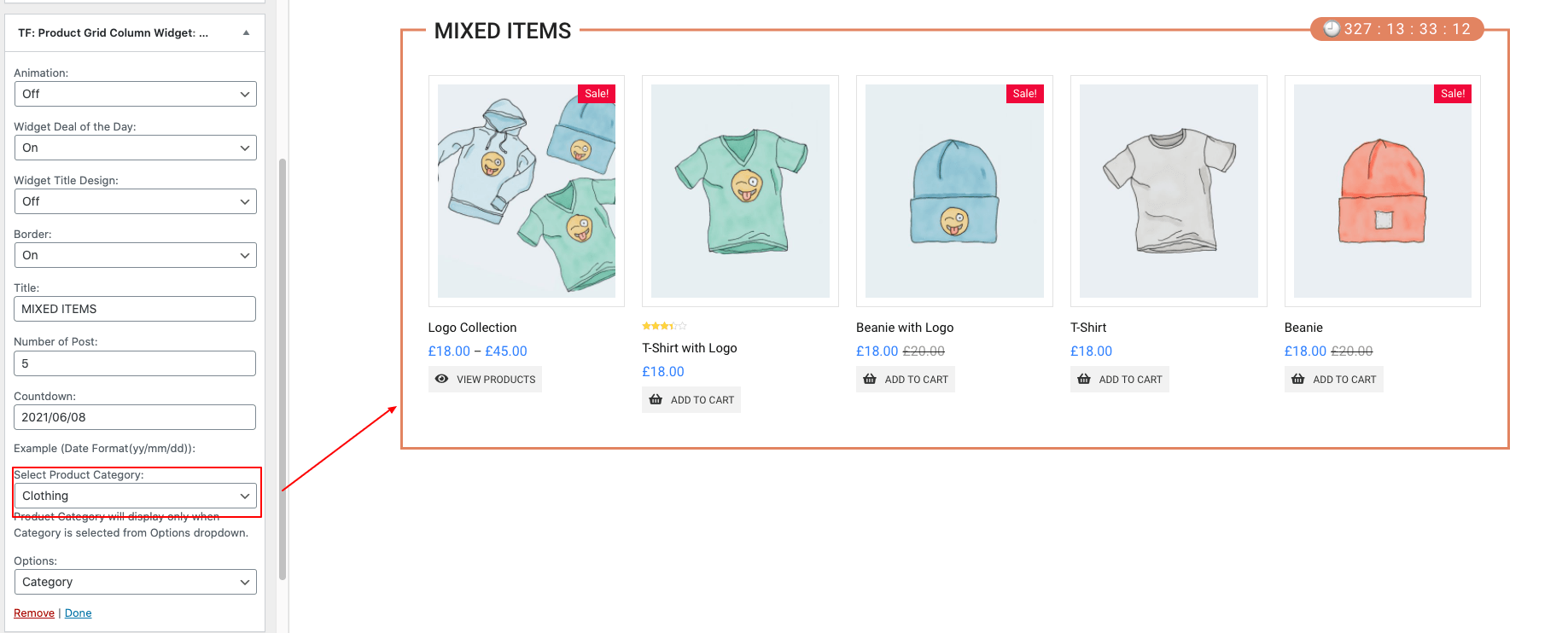Click basket icon under Beanie with Logo
This screenshot has height=633, width=1568.
coord(870,379)
